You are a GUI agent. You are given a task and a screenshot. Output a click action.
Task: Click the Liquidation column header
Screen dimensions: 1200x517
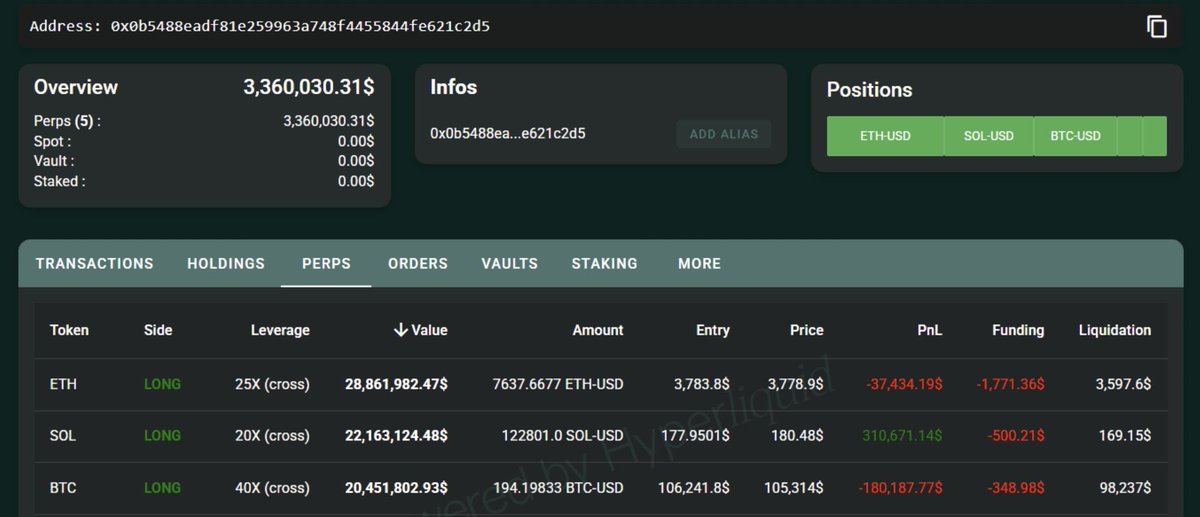pyautogui.click(x=1115, y=330)
